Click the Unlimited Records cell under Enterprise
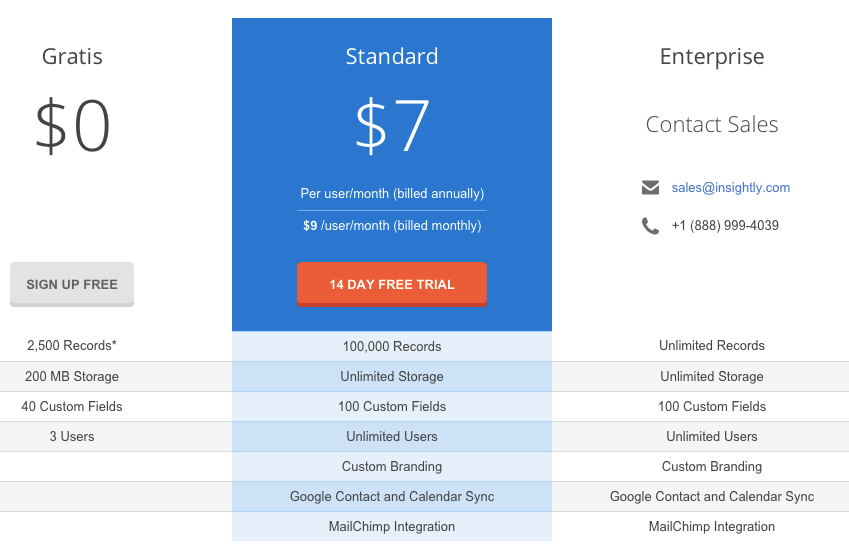Viewport: 849px width, 549px height. click(712, 346)
